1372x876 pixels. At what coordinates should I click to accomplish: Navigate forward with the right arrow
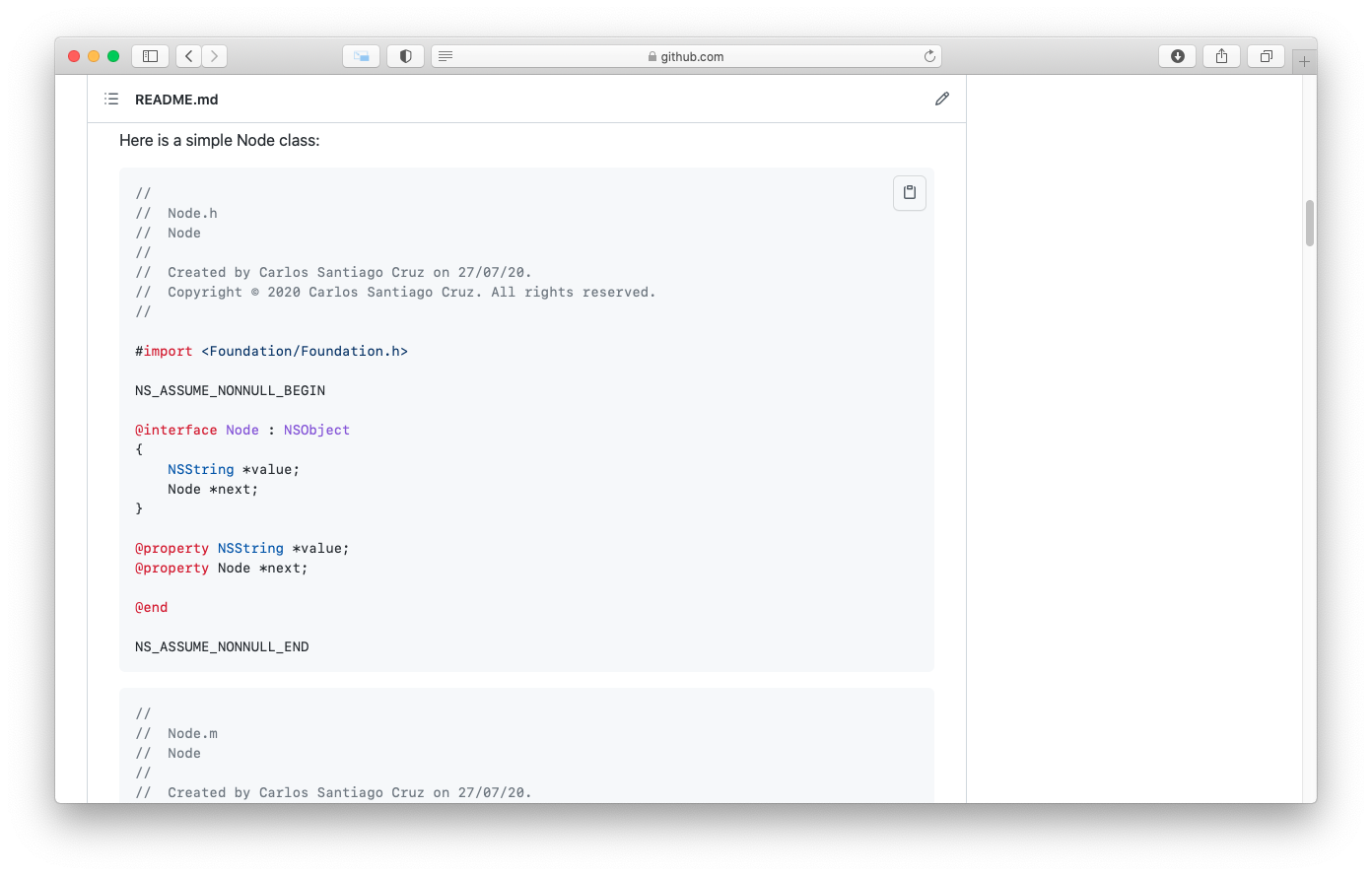point(214,56)
